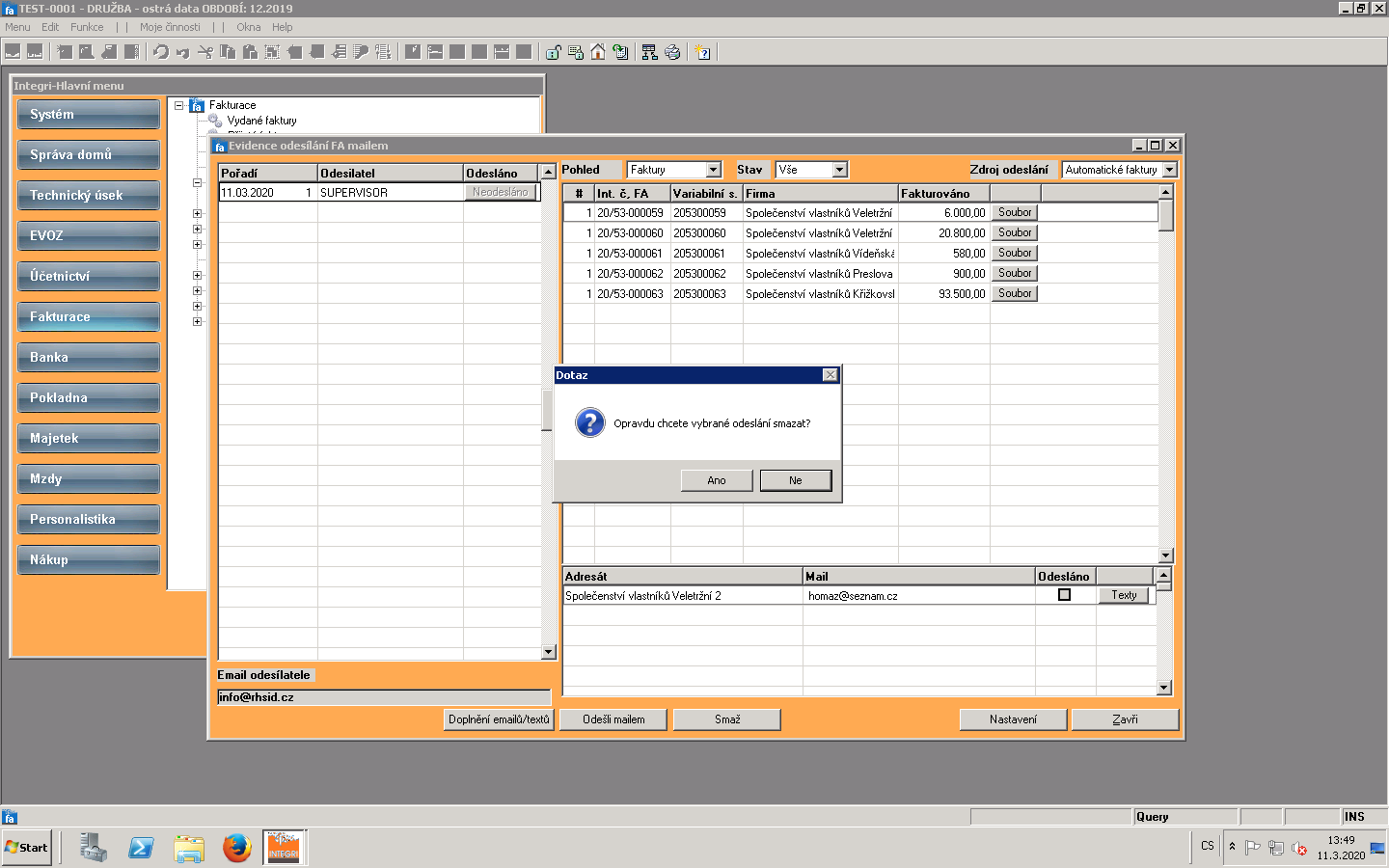Click the down arrow of invoice list scrollbar
Viewport: 1389px width, 868px height.
point(1165,556)
